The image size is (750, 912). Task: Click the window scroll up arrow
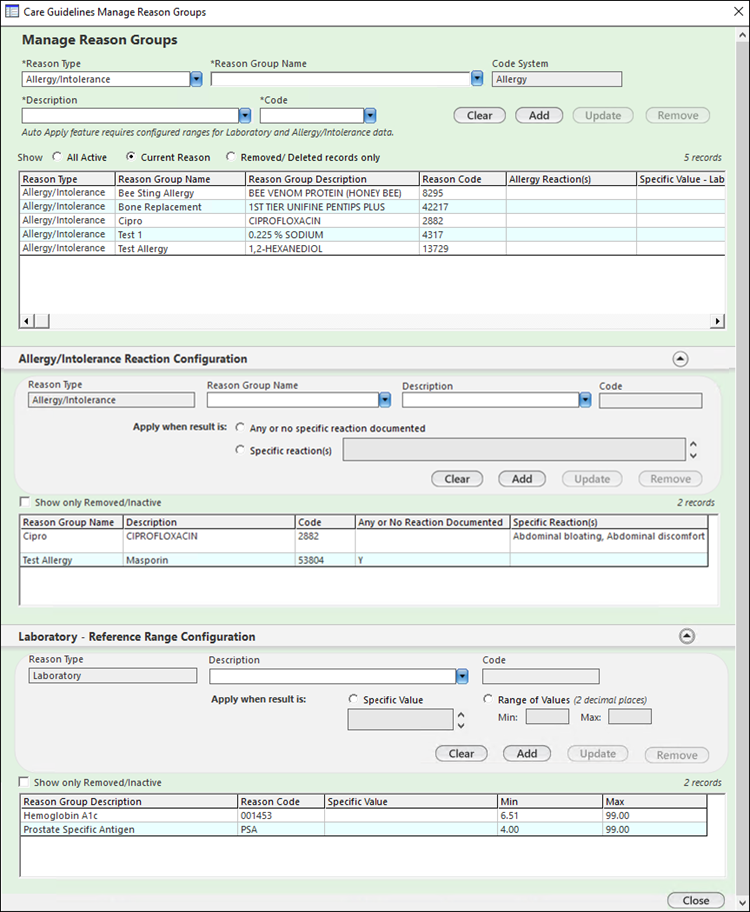[x=742, y=35]
